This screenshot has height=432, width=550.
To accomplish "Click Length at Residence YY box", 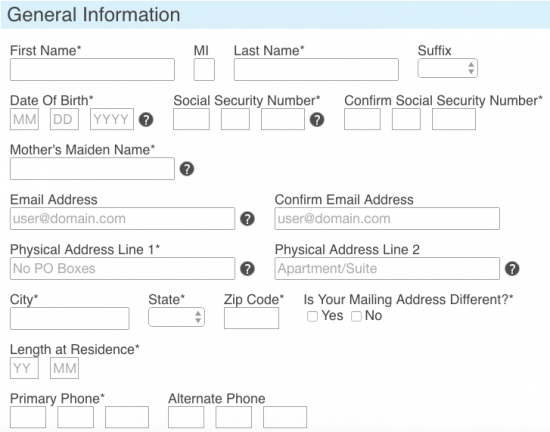I will point(24,368).
